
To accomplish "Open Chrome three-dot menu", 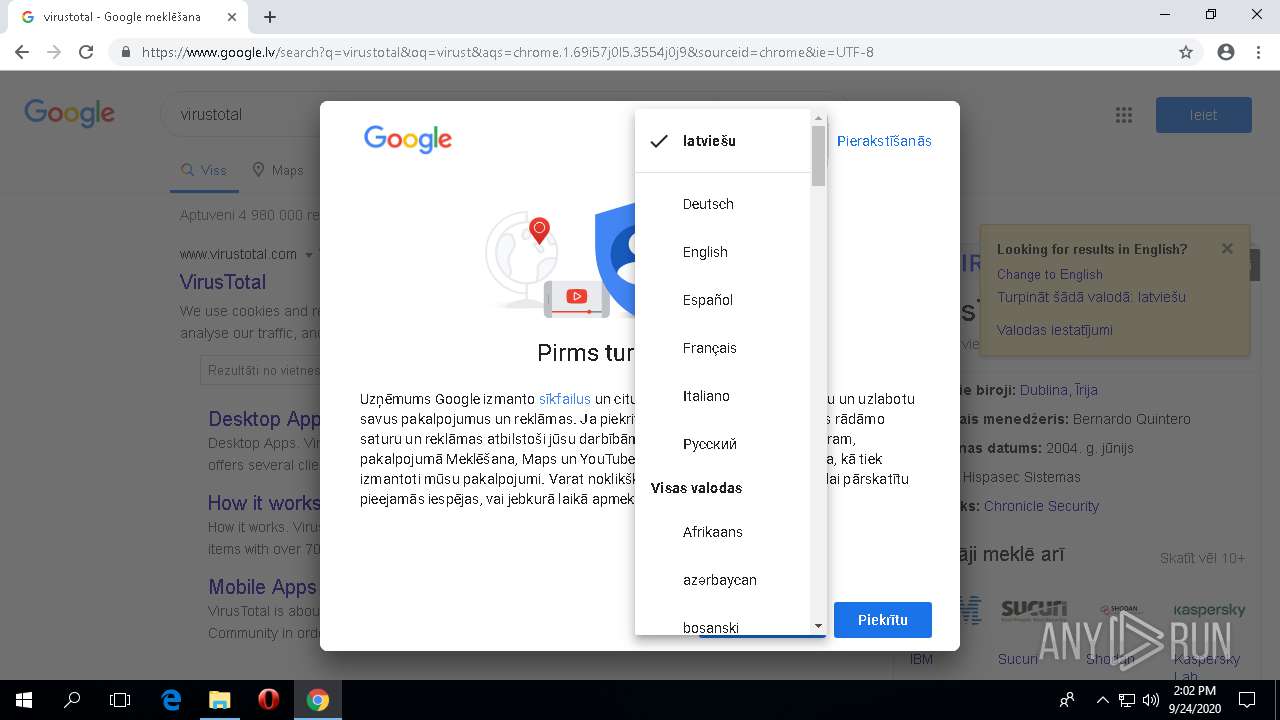I will tap(1258, 52).
